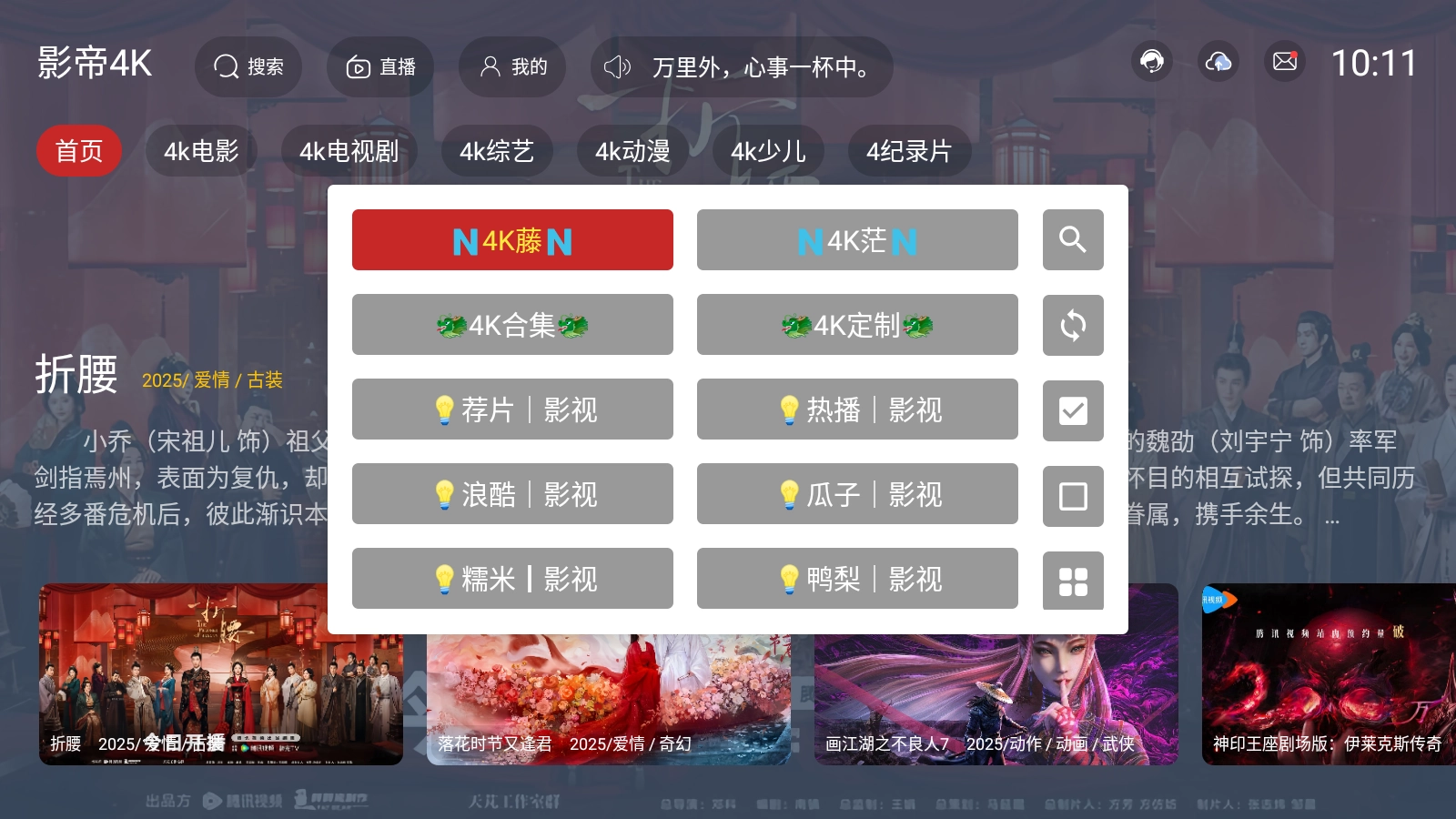This screenshot has width=1456, height=819.
Task: Click the scrolling text 万里外，心事一杯中。
Action: (x=761, y=67)
